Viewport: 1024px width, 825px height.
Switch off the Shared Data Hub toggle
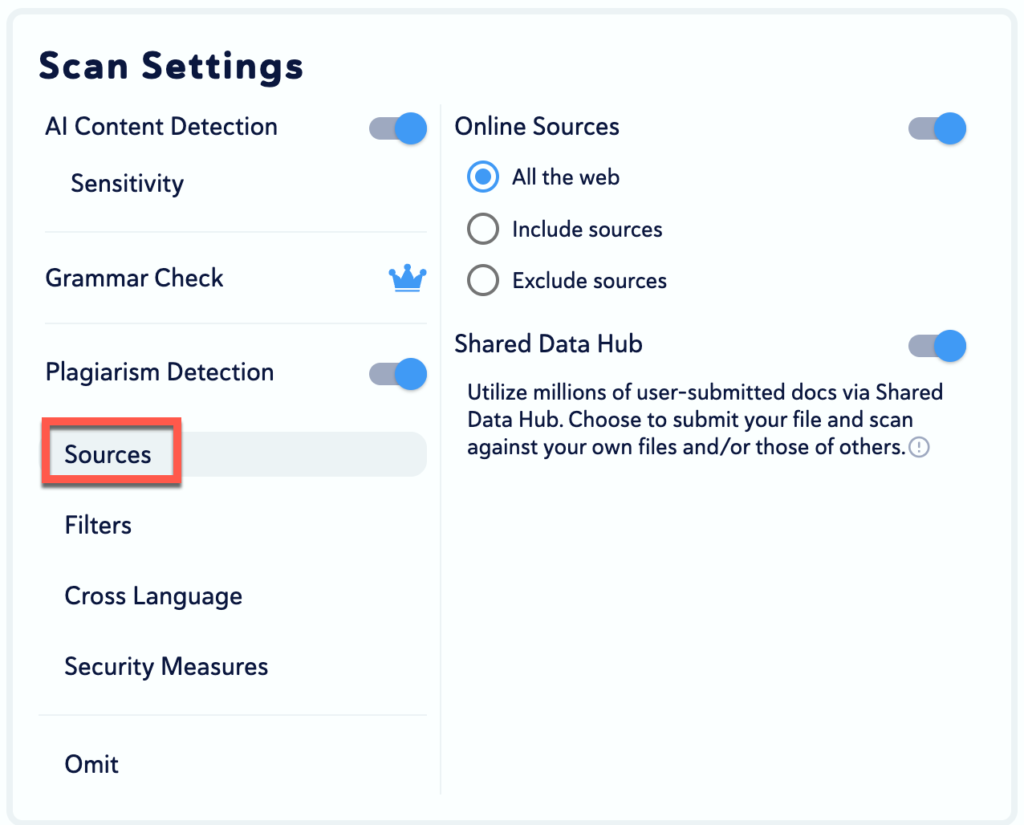pyautogui.click(x=937, y=346)
